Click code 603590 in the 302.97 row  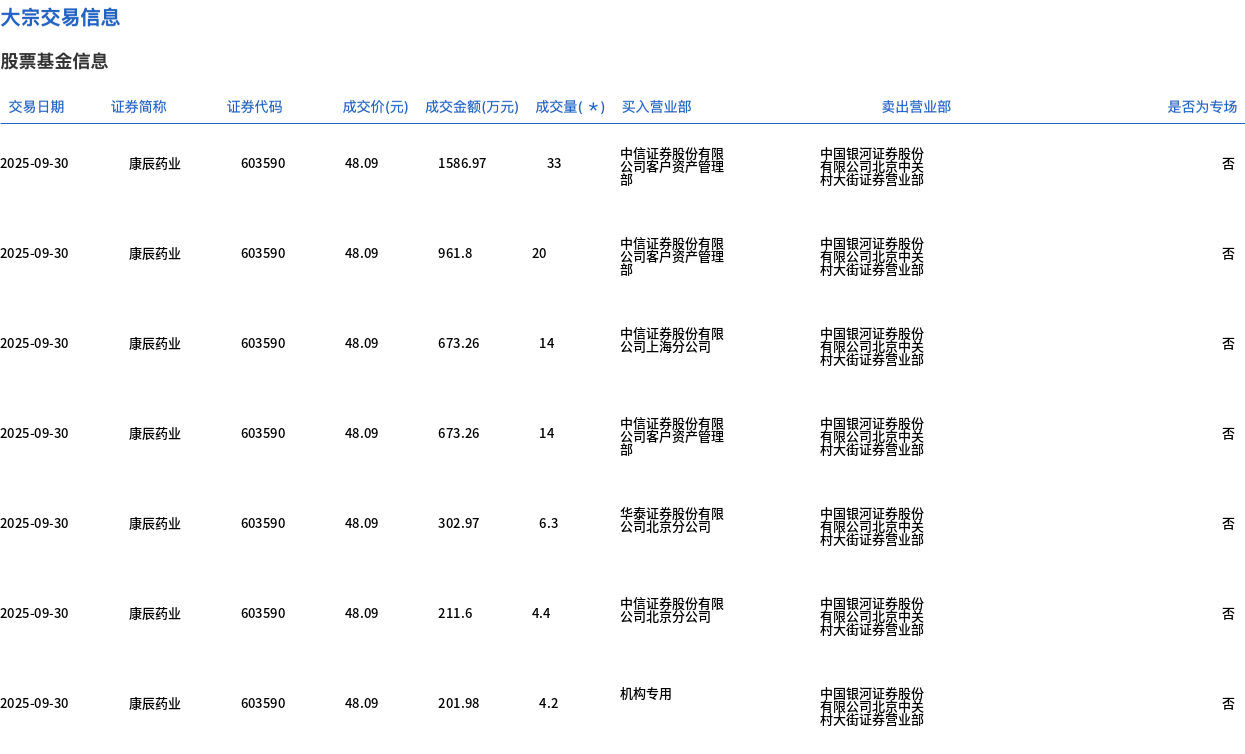coord(263,523)
